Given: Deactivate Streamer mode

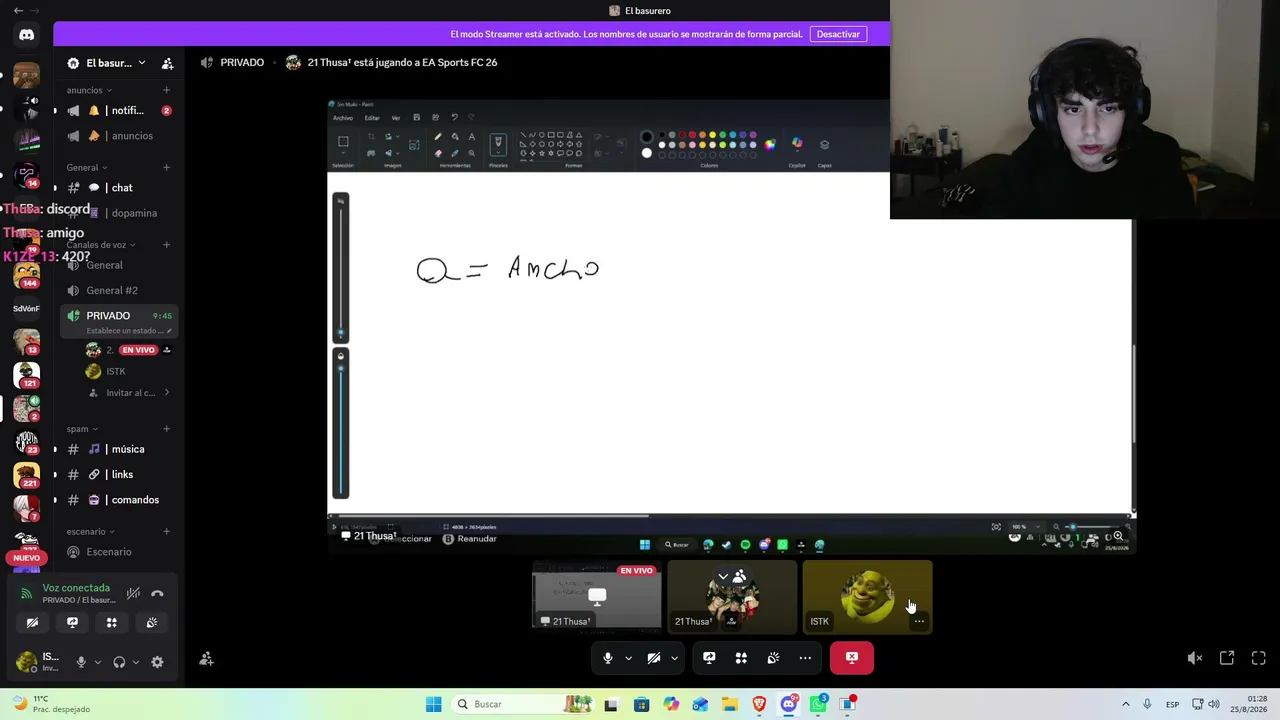Looking at the screenshot, I should (838, 34).
